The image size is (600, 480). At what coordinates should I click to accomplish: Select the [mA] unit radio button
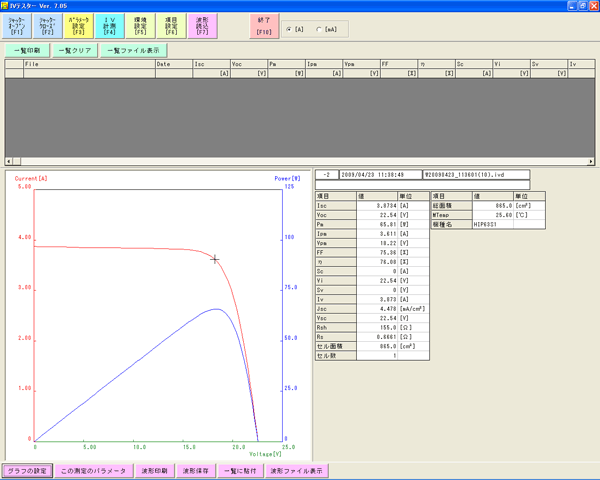(320, 29)
